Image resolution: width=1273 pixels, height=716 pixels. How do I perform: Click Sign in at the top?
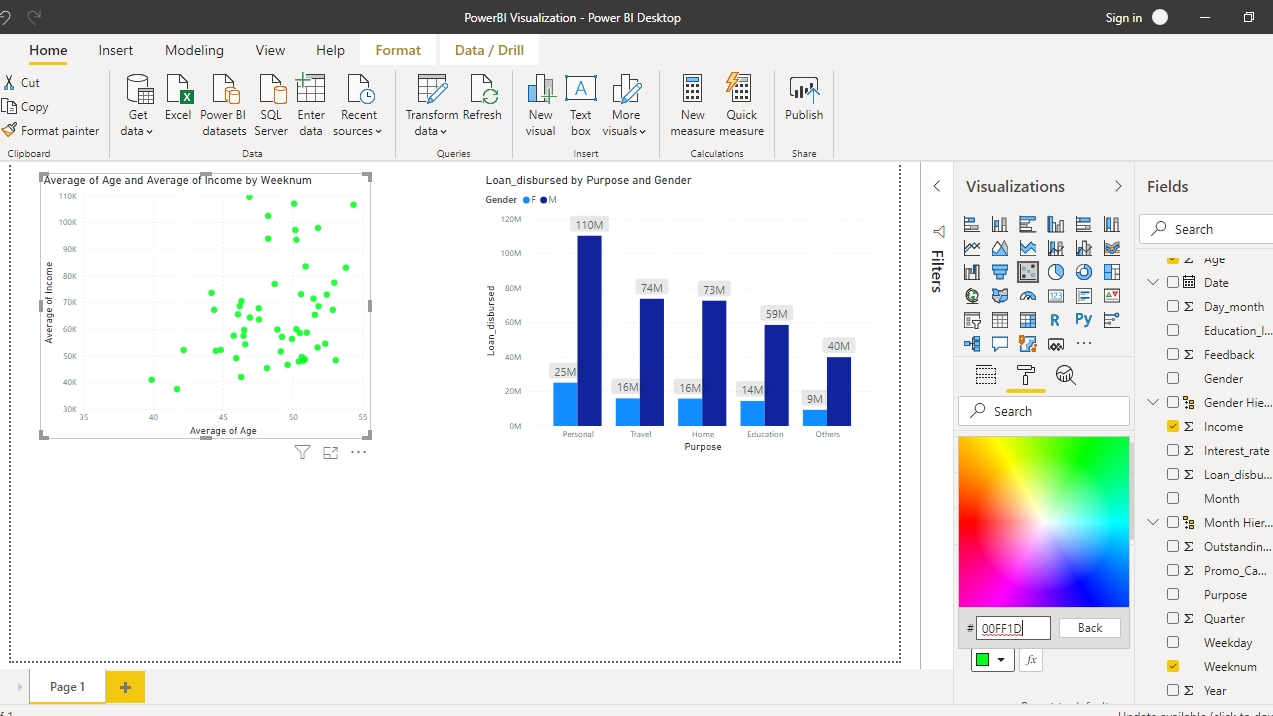point(1123,17)
